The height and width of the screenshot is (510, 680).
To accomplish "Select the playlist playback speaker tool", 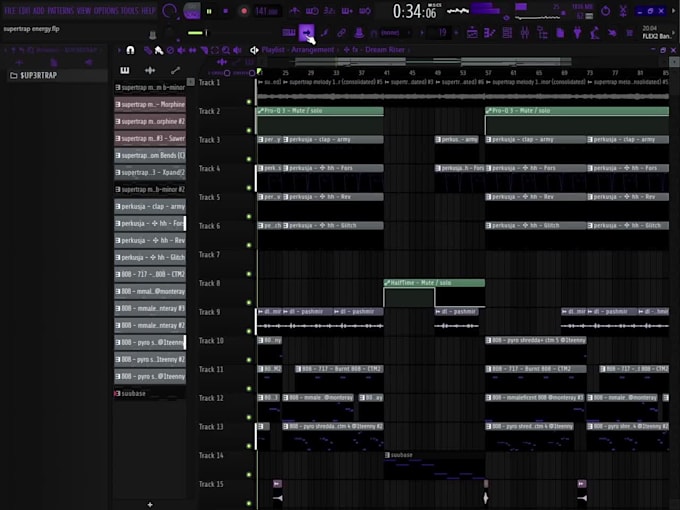I will pyautogui.click(x=237, y=51).
